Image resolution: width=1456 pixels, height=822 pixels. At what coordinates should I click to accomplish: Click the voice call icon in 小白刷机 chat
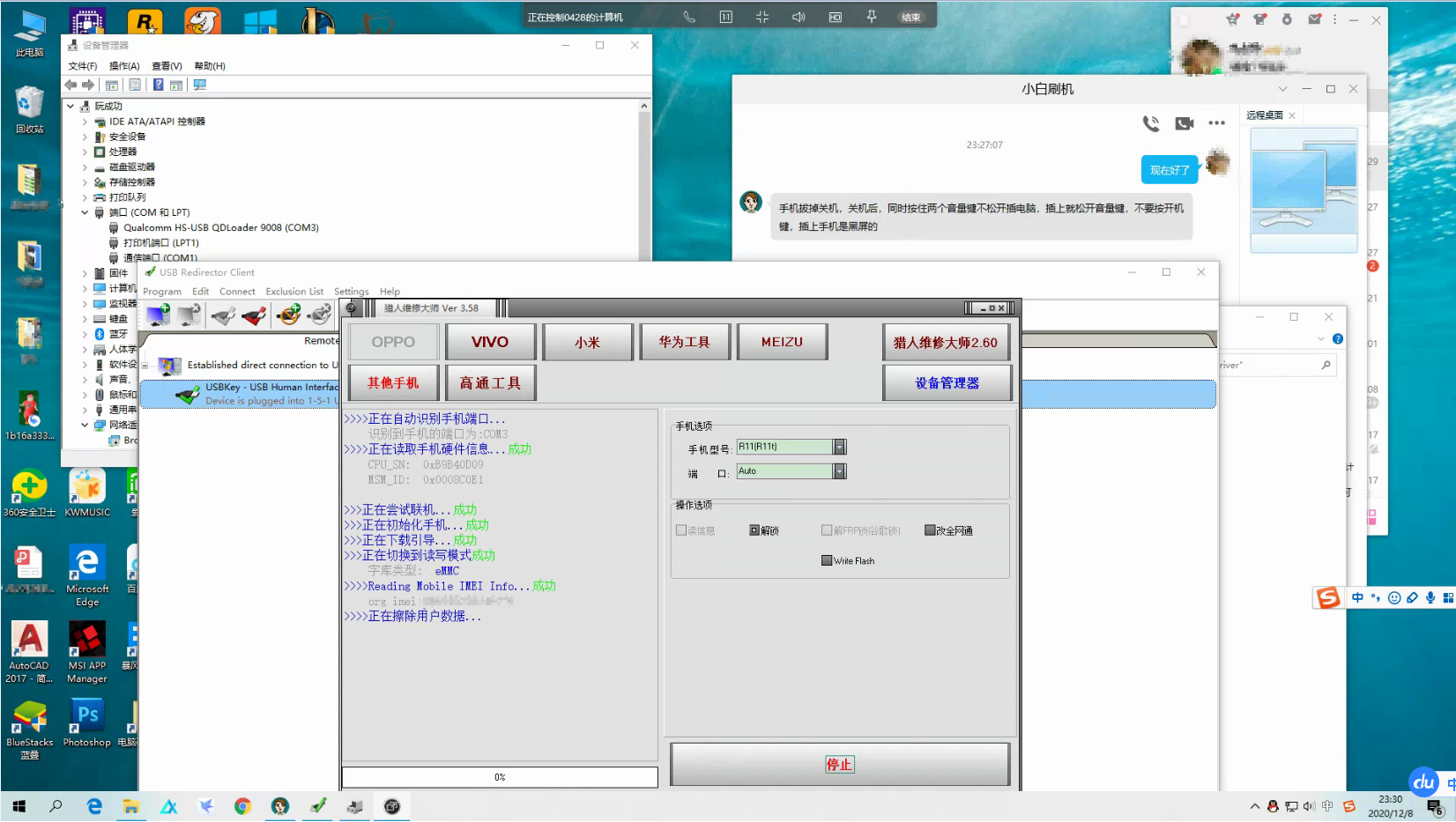[x=1151, y=123]
